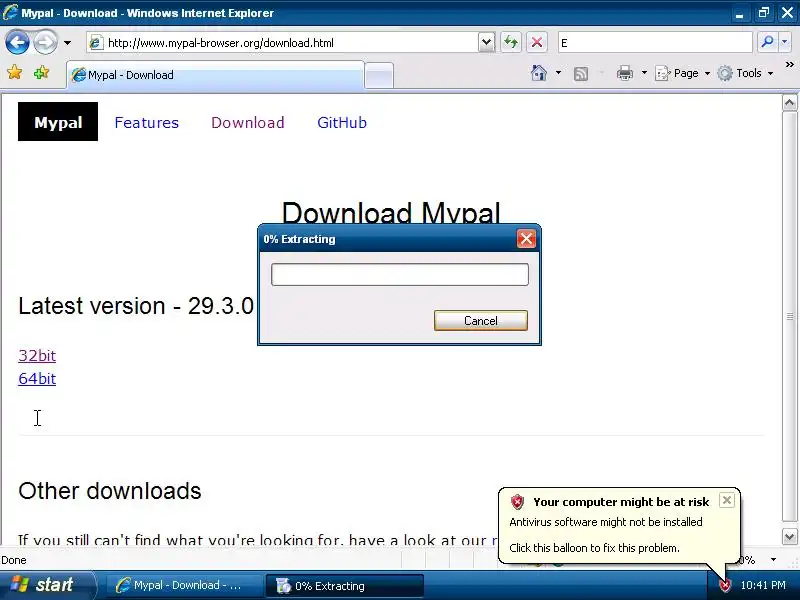Open Favorites Center star icon

click(15, 72)
